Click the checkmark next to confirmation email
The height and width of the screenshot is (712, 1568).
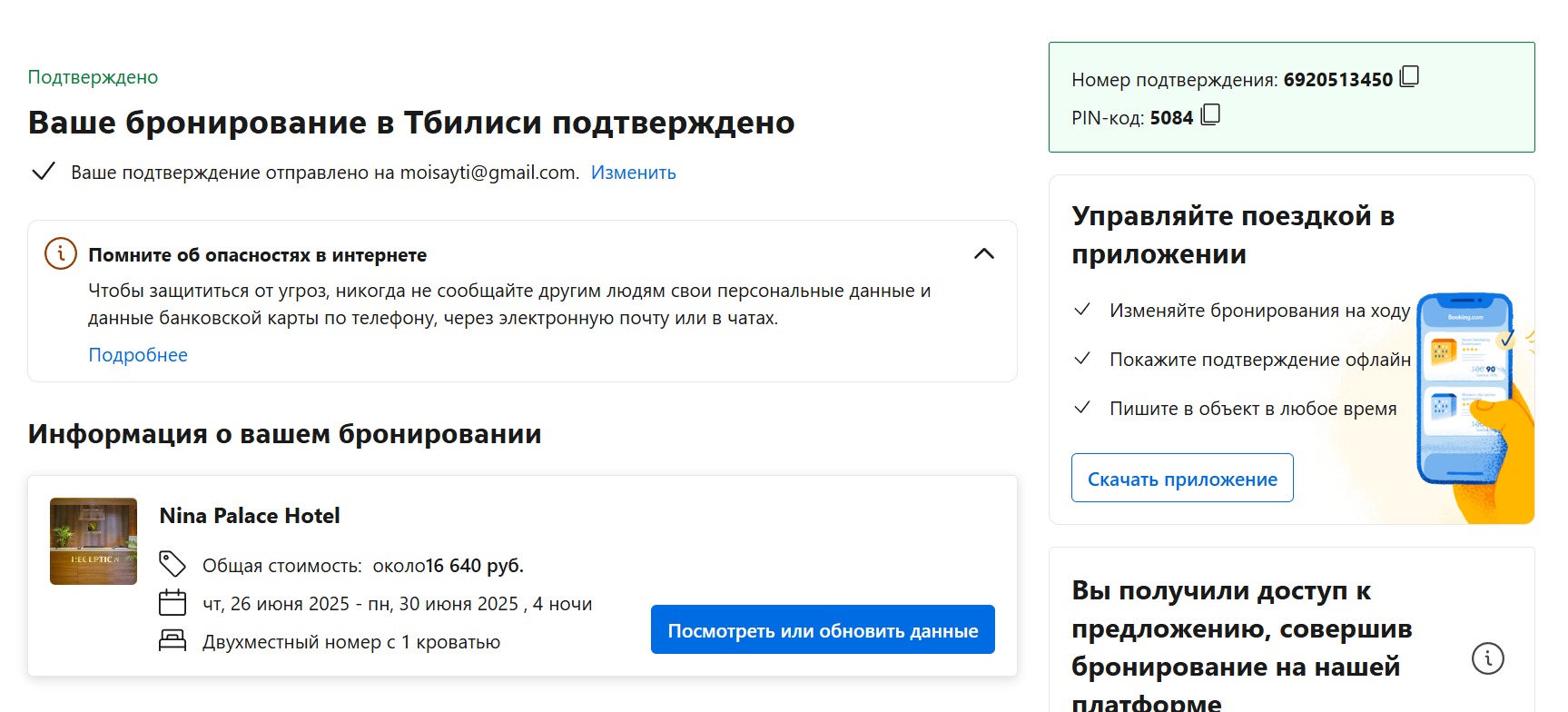click(44, 172)
